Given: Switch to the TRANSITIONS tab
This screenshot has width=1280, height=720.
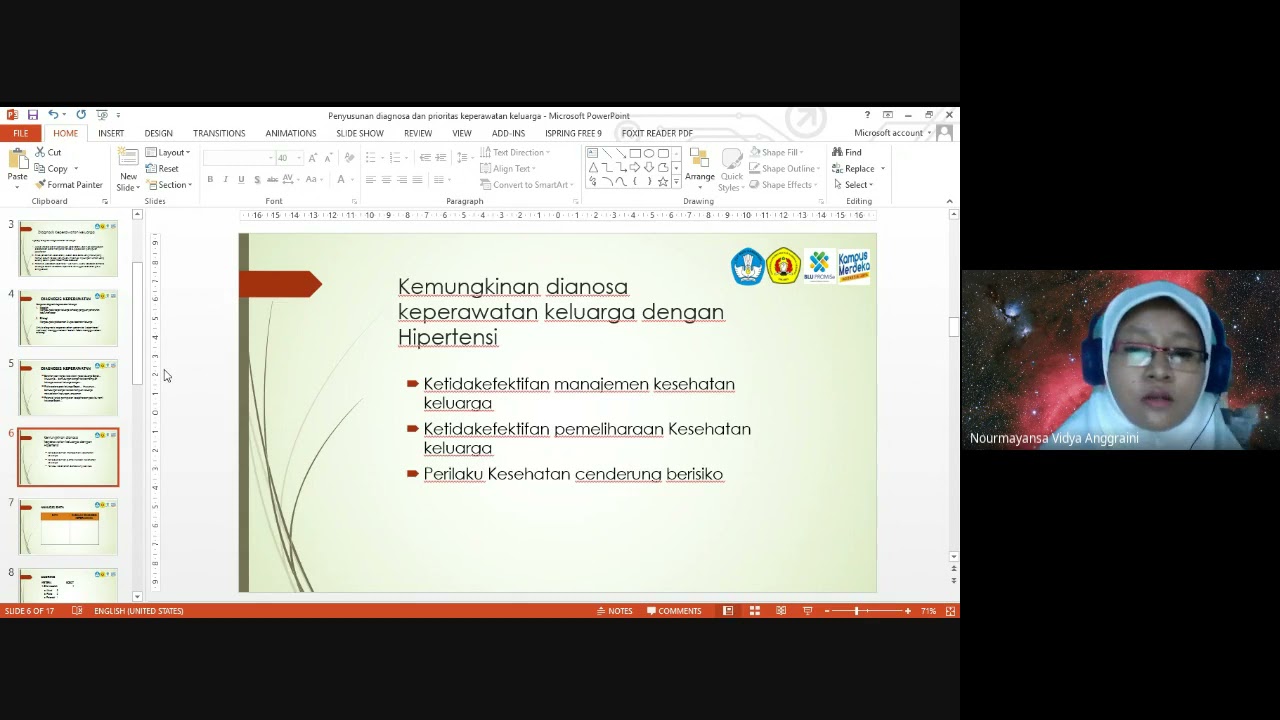Looking at the screenshot, I should [x=219, y=133].
